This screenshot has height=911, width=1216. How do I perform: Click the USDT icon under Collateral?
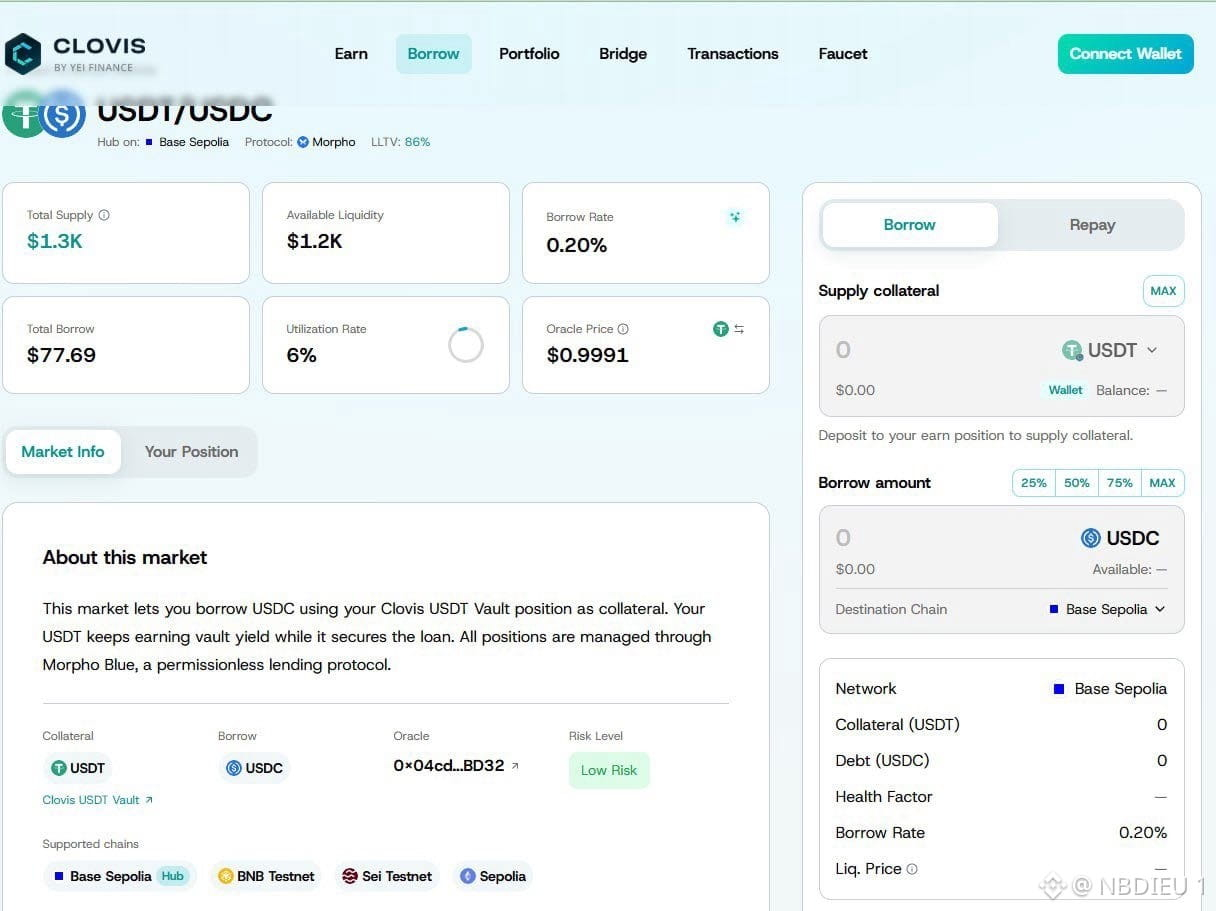pyautogui.click(x=59, y=768)
